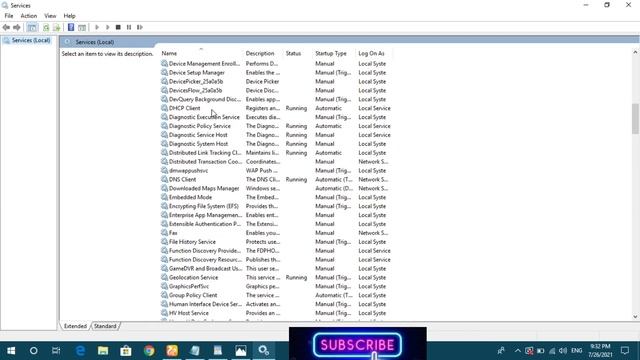This screenshot has width=640, height=360.
Task: Open the Windows Start menu
Action: pos(11,351)
